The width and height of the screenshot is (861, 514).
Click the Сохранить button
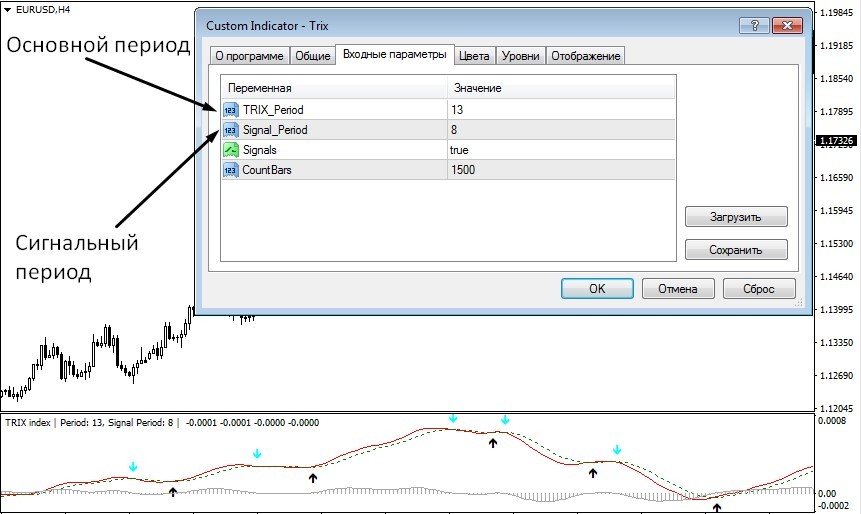coord(736,250)
